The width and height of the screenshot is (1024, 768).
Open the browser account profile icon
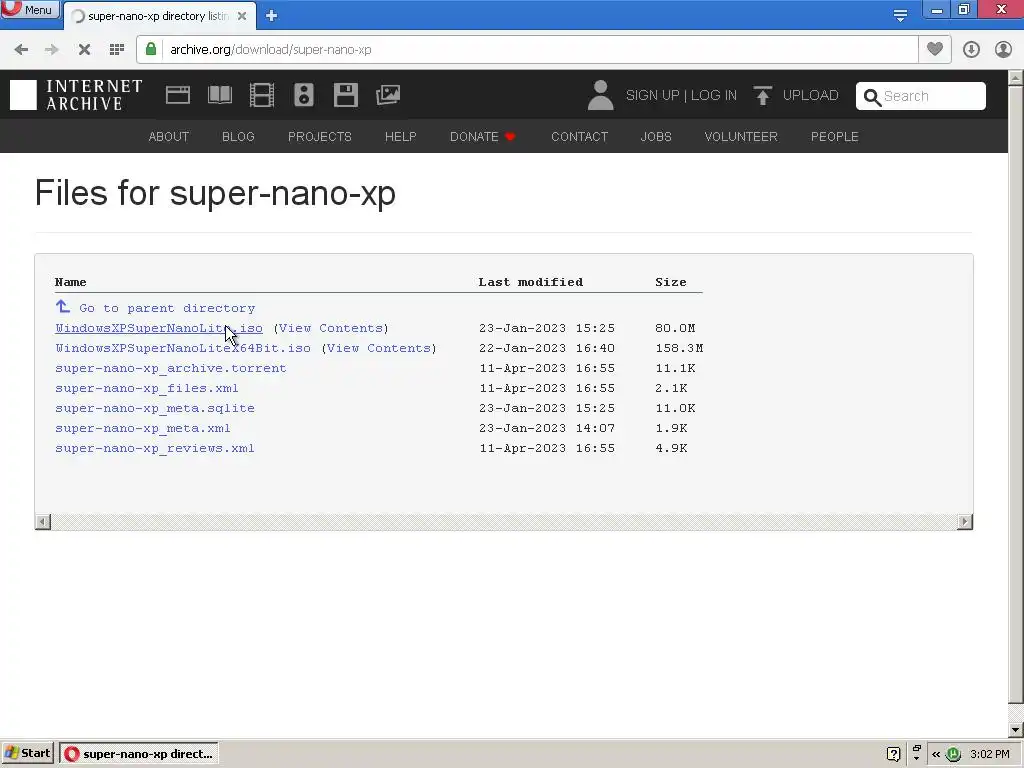pyautogui.click(x=1003, y=49)
